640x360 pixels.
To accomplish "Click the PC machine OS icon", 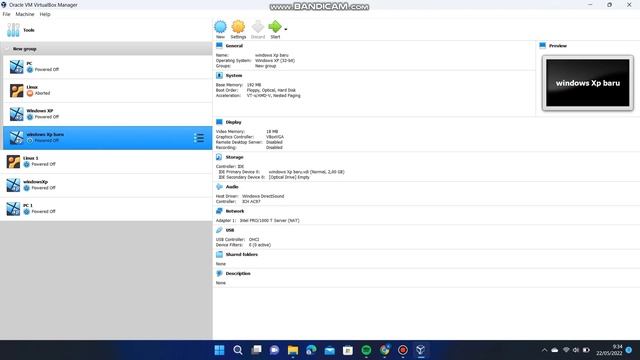I will (16, 67).
